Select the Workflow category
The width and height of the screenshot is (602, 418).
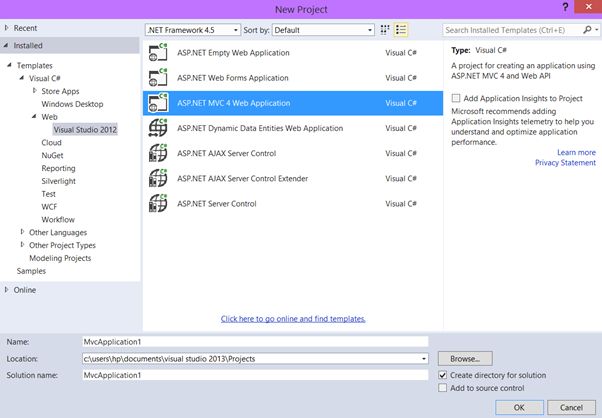pos(58,220)
